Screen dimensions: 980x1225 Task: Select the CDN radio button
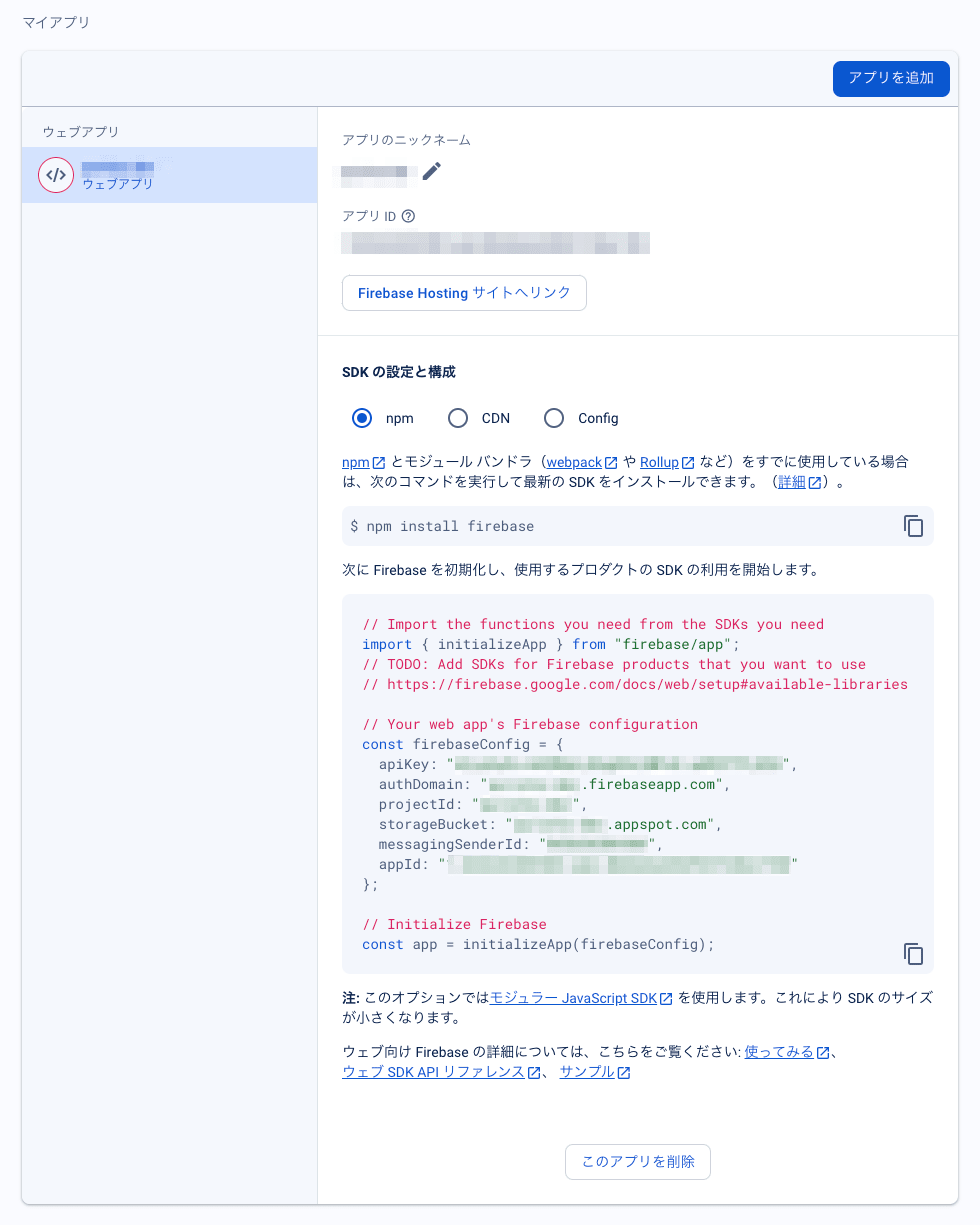[458, 418]
